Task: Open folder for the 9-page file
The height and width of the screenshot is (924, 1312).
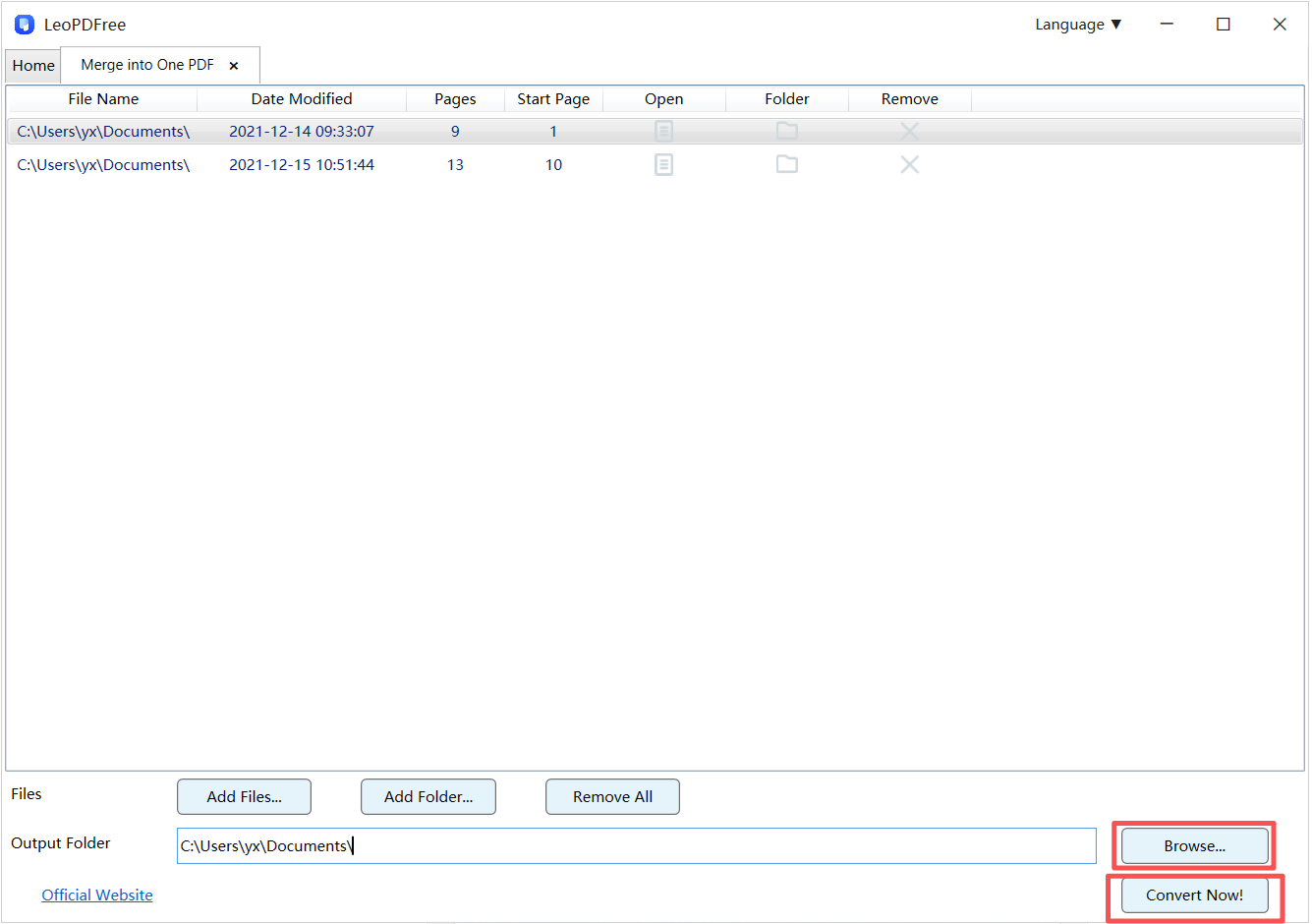Action: point(787,131)
